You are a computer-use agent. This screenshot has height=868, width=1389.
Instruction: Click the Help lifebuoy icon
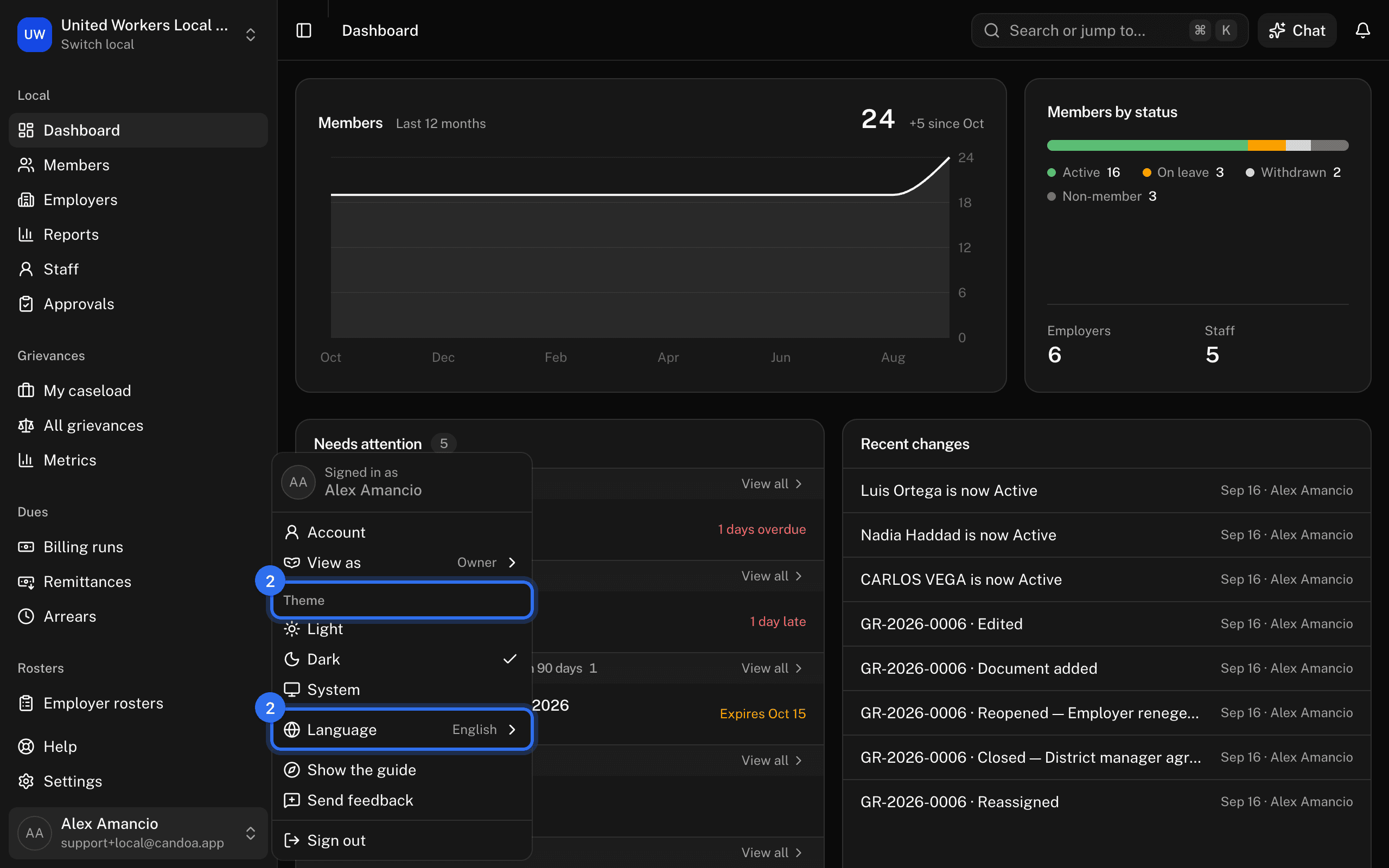click(x=26, y=746)
